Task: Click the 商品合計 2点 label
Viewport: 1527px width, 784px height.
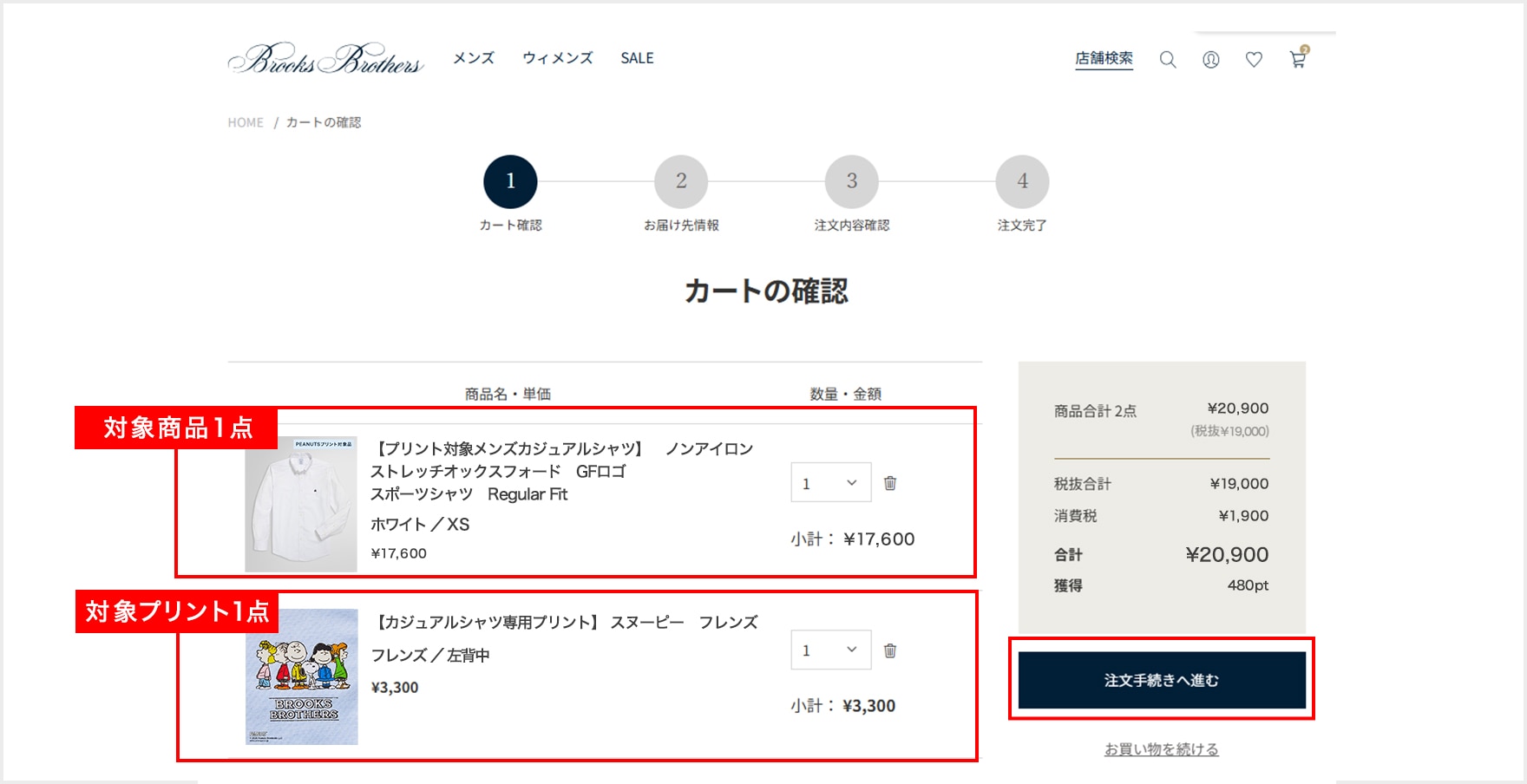Action: click(x=1095, y=410)
